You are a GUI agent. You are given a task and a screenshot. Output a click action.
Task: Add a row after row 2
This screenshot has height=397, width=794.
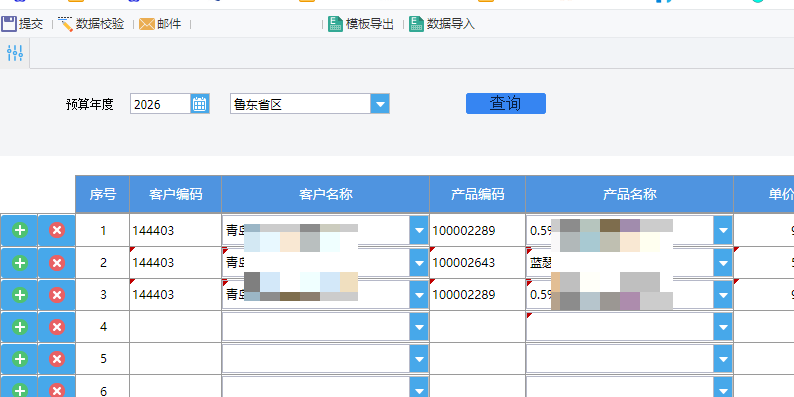19,263
